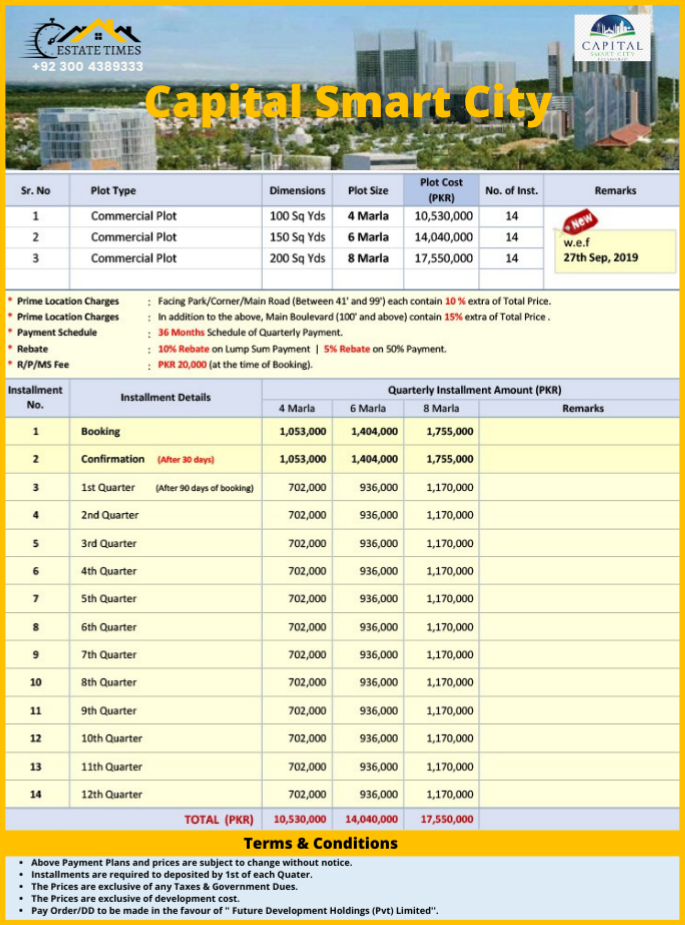This screenshot has width=685, height=925.
Task: Click the PKR 20,000 fee text
Action: 182,365
